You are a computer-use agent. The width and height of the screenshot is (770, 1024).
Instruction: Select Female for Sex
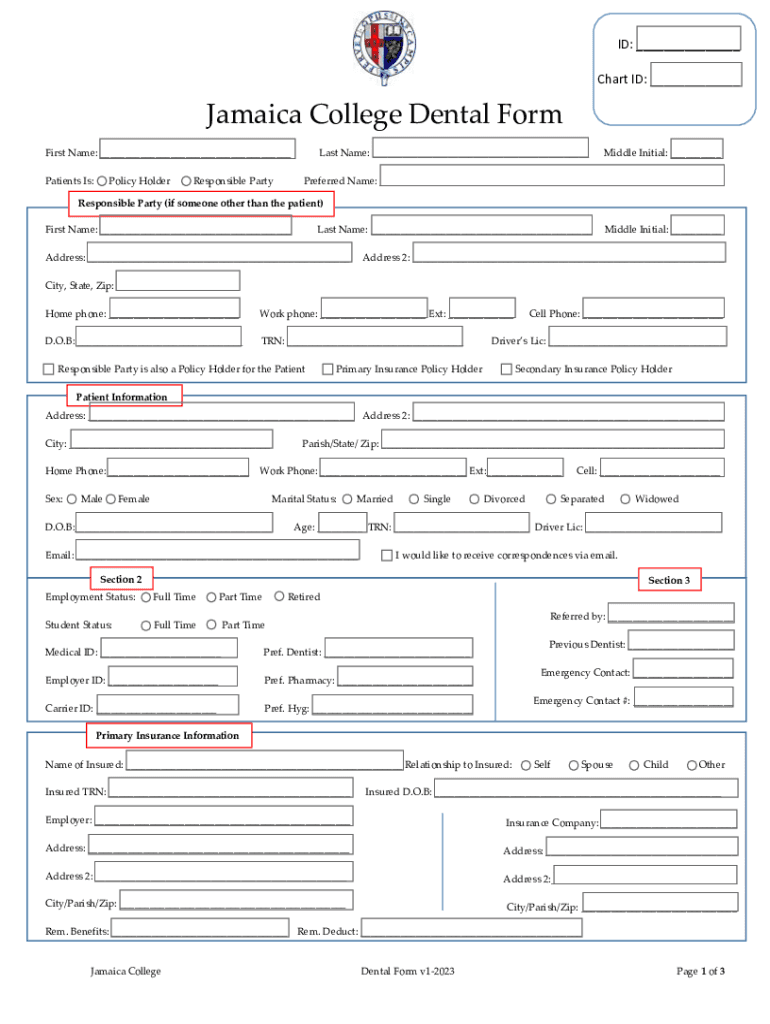click(x=110, y=499)
